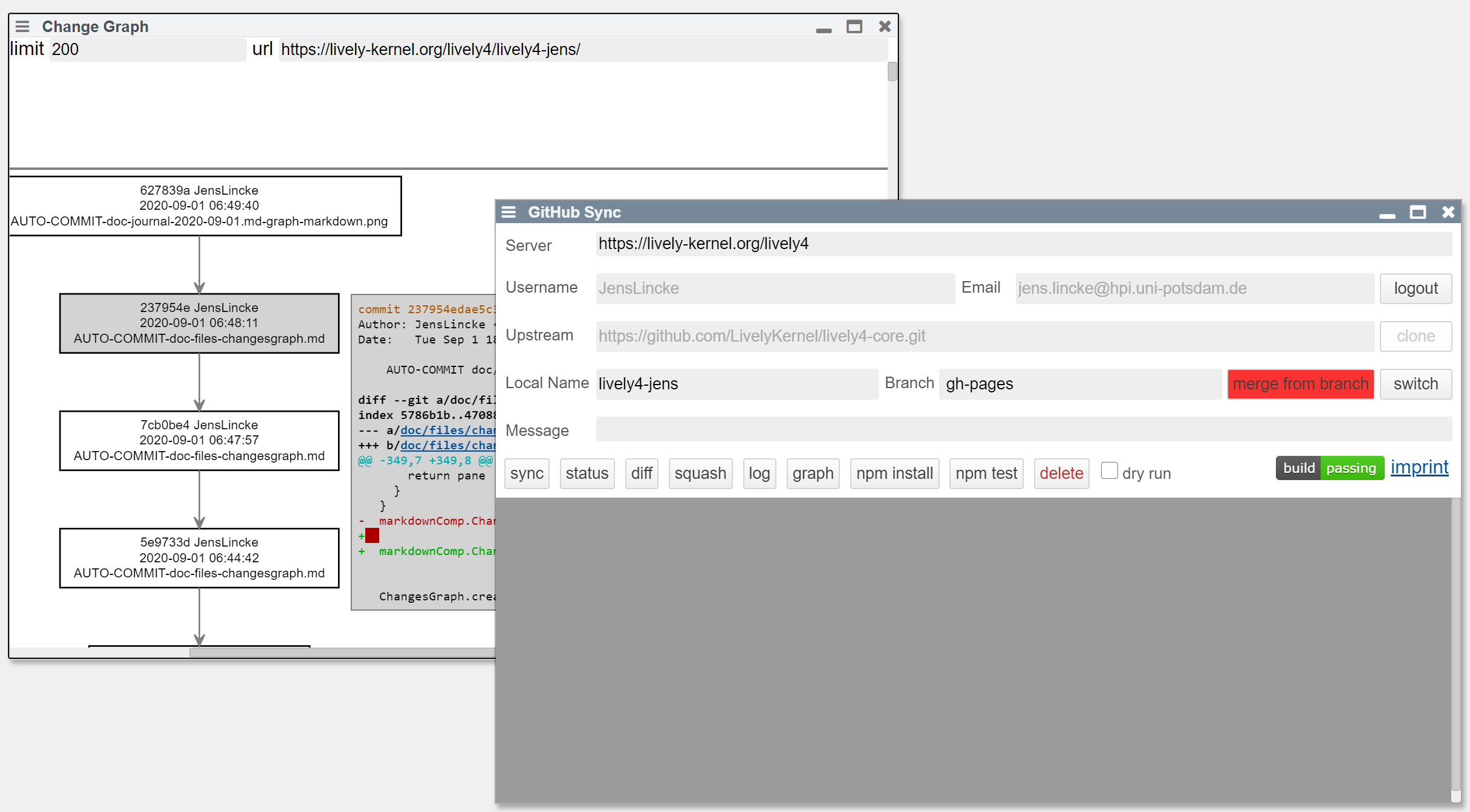Image resolution: width=1470 pixels, height=812 pixels.
Task: Open the imprint link
Action: coord(1419,467)
